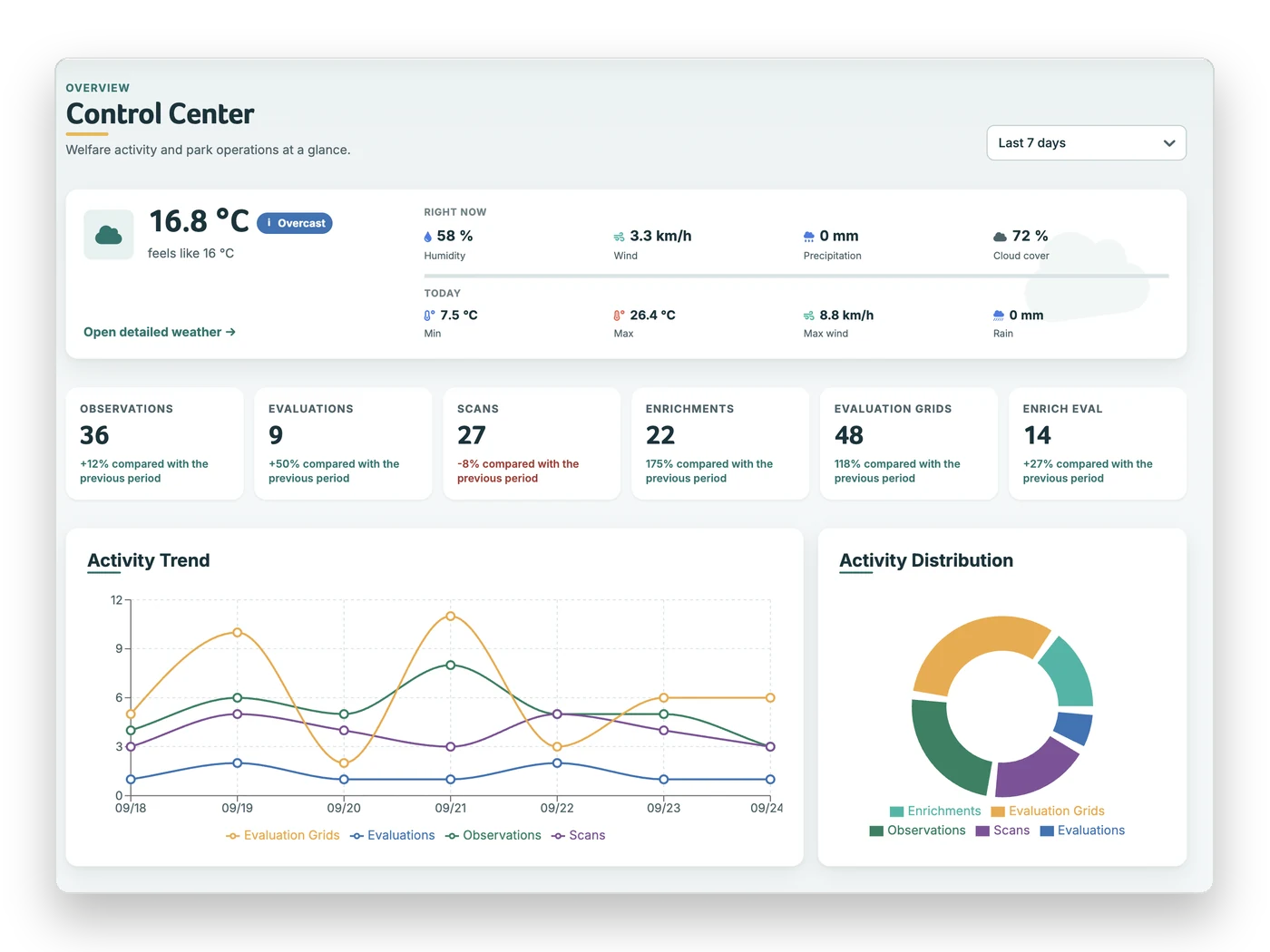Screen dimensions: 1270x952
Task: Open the Last 7 days dropdown
Action: coord(1086,143)
